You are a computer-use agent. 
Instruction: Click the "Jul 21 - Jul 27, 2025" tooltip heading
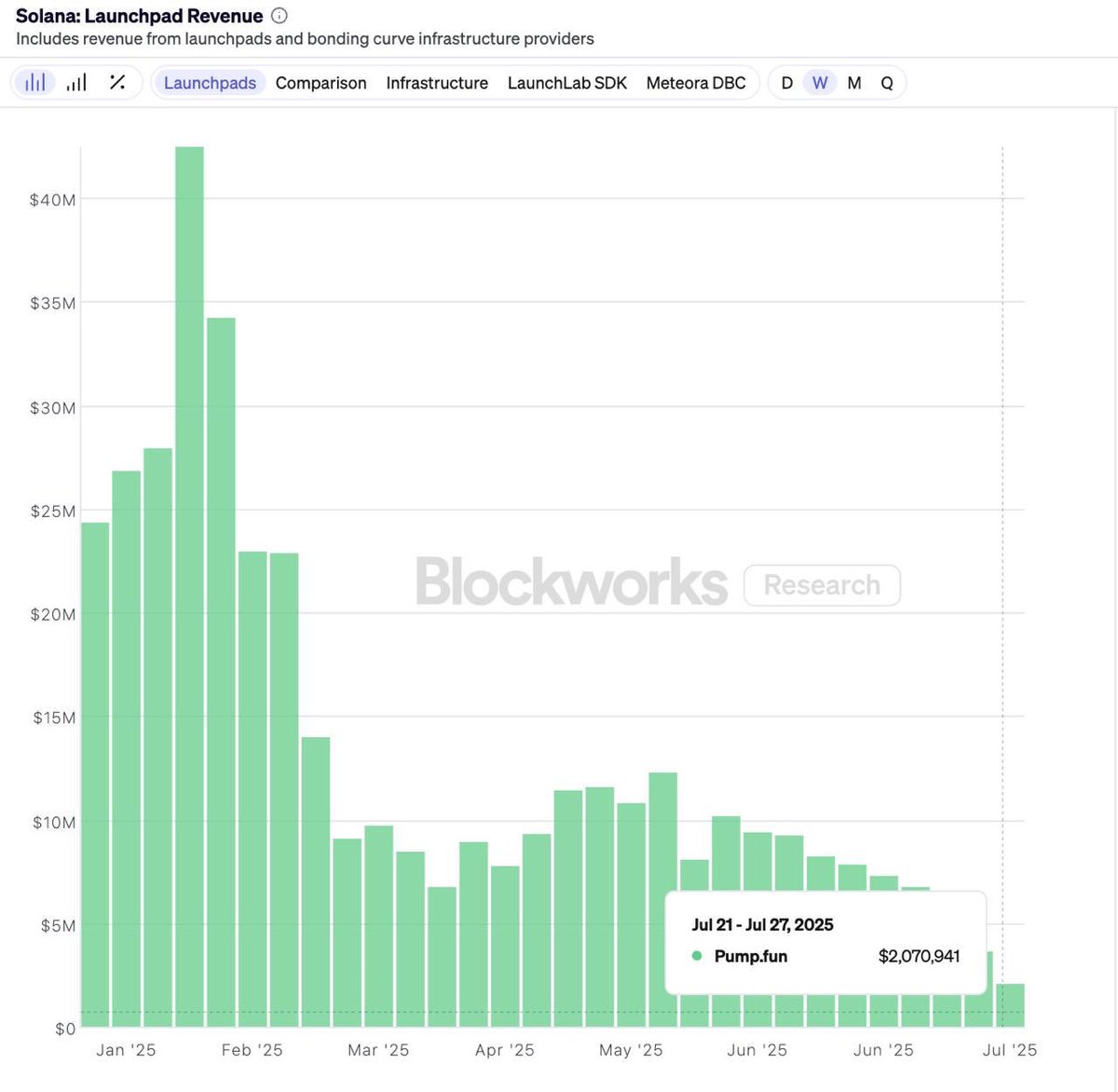pyautogui.click(x=762, y=924)
